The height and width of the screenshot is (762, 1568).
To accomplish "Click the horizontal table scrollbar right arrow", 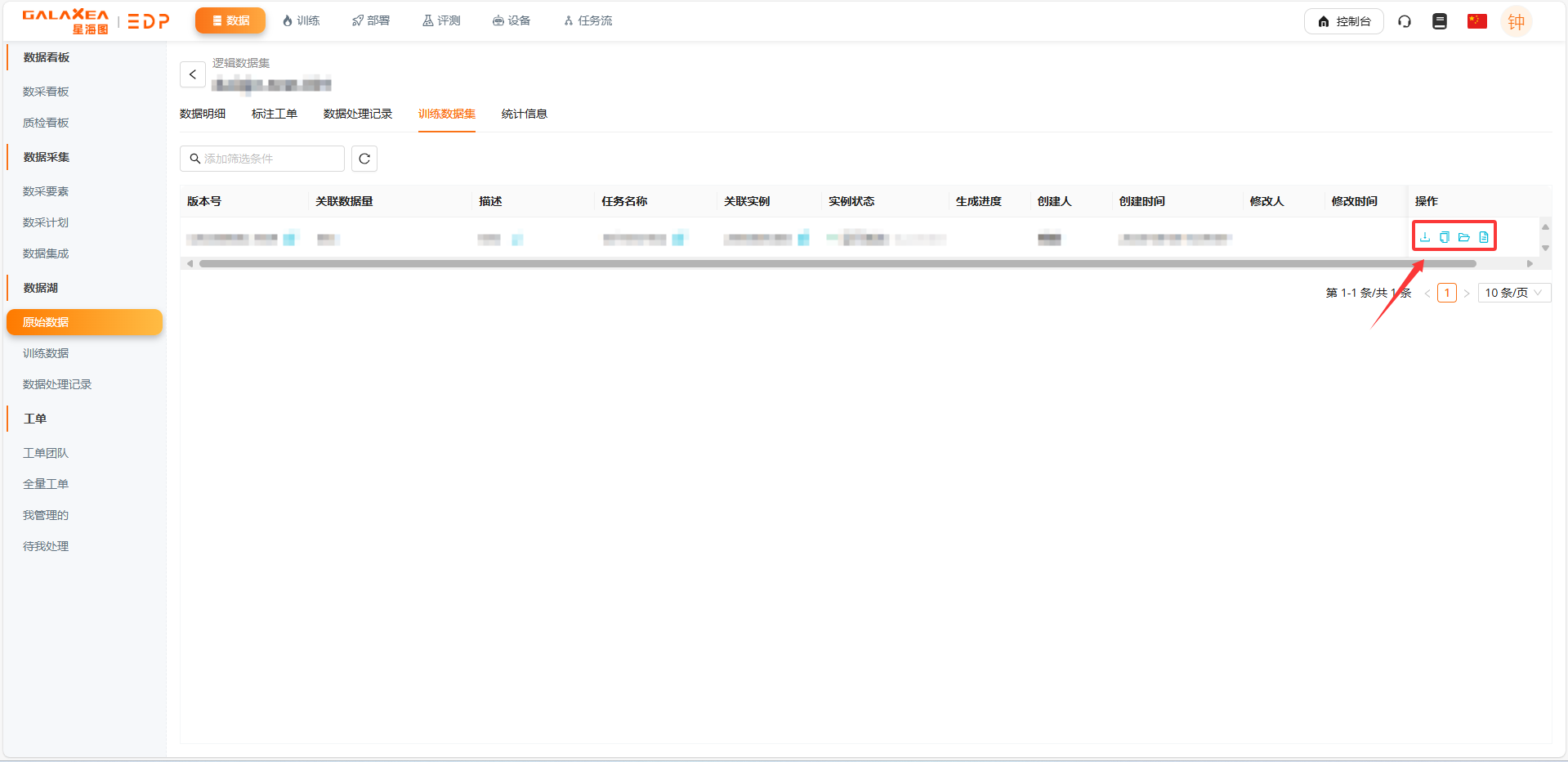I will 1530,263.
